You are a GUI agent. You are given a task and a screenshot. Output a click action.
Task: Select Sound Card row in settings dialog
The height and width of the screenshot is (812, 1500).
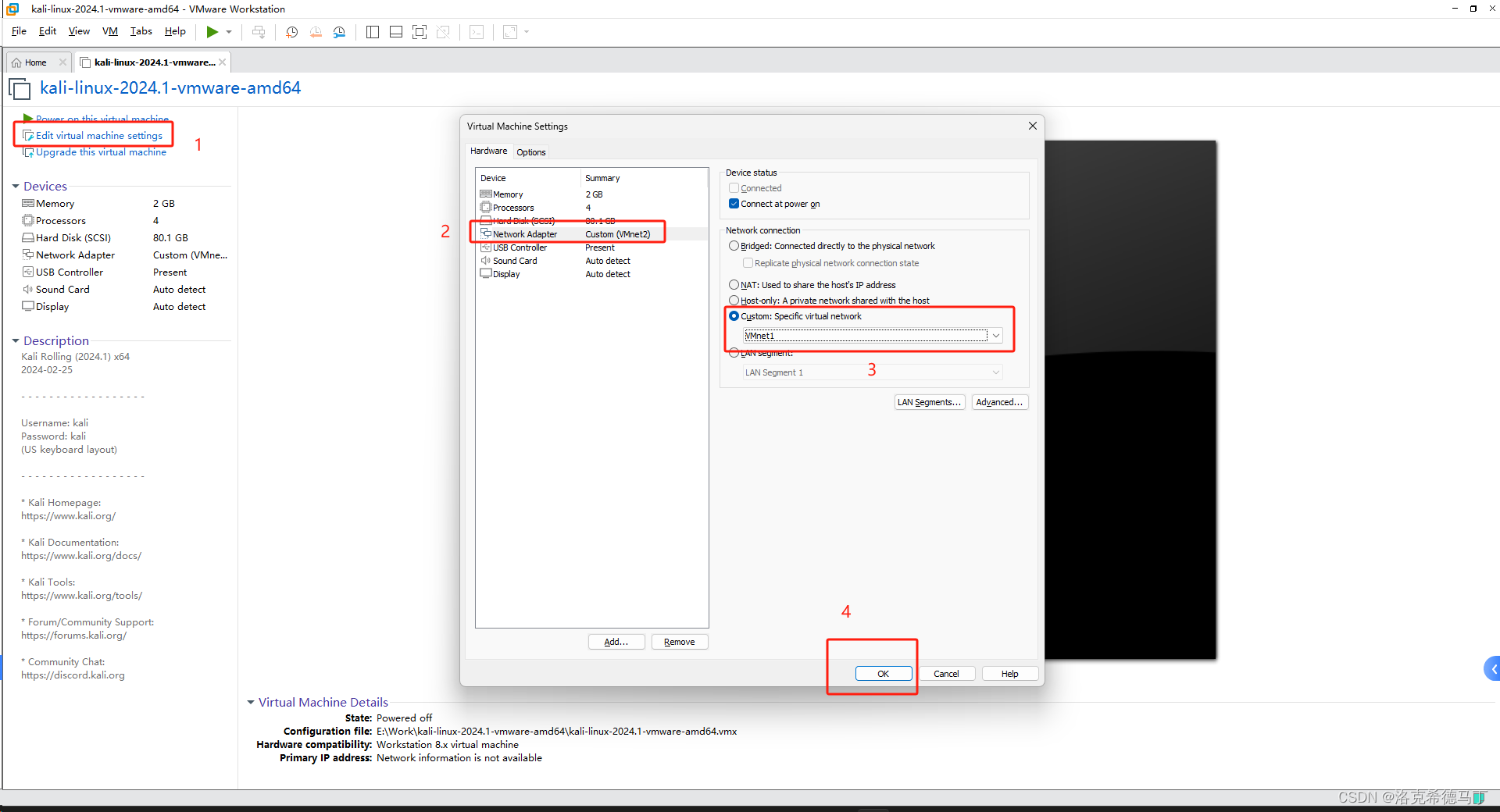point(591,261)
